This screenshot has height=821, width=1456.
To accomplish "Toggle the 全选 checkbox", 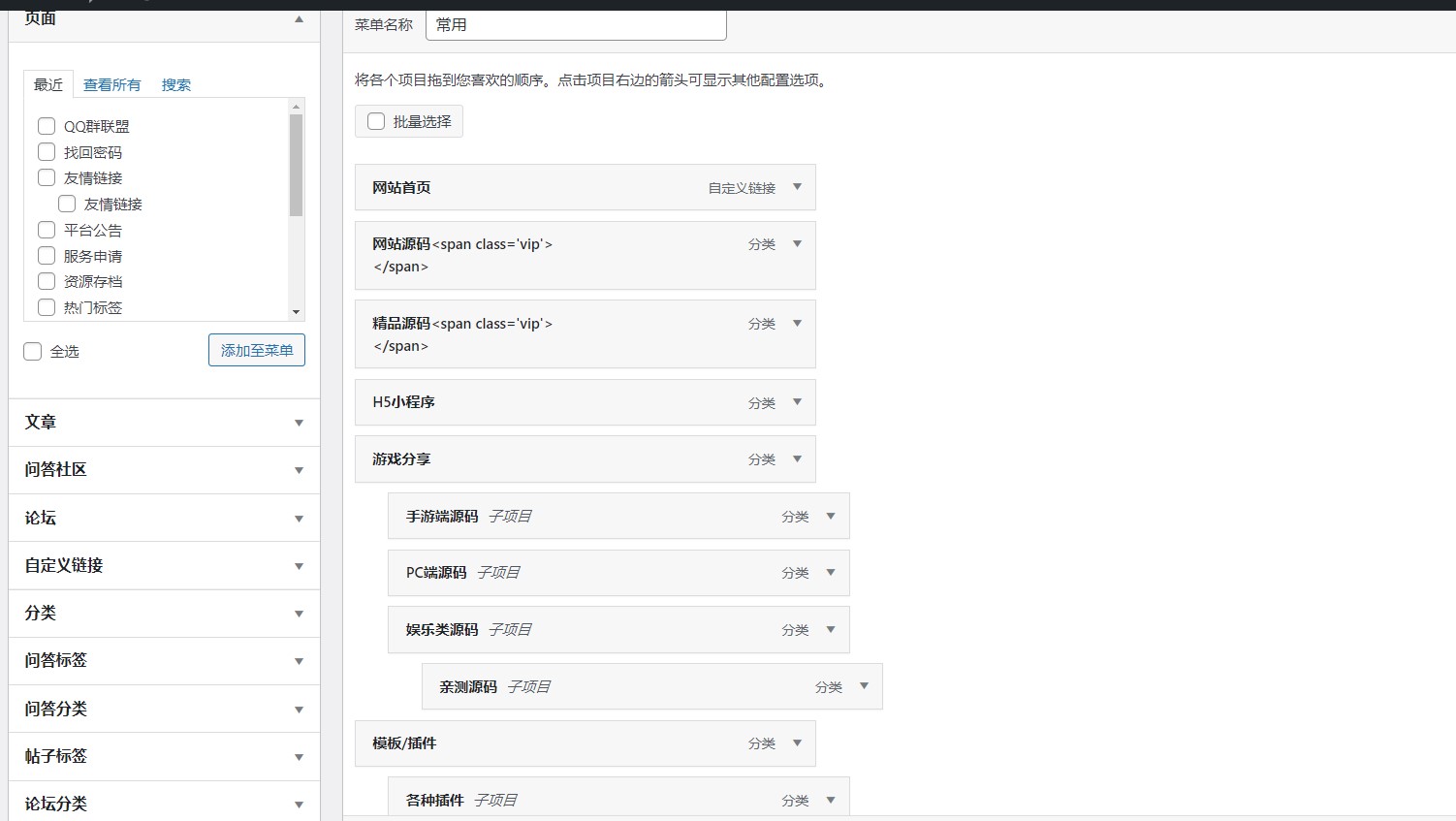I will tap(33, 352).
